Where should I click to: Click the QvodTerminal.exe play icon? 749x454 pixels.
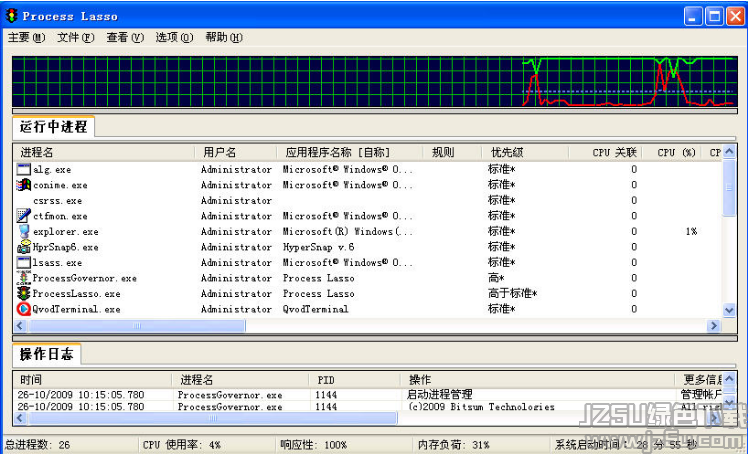click(x=23, y=309)
